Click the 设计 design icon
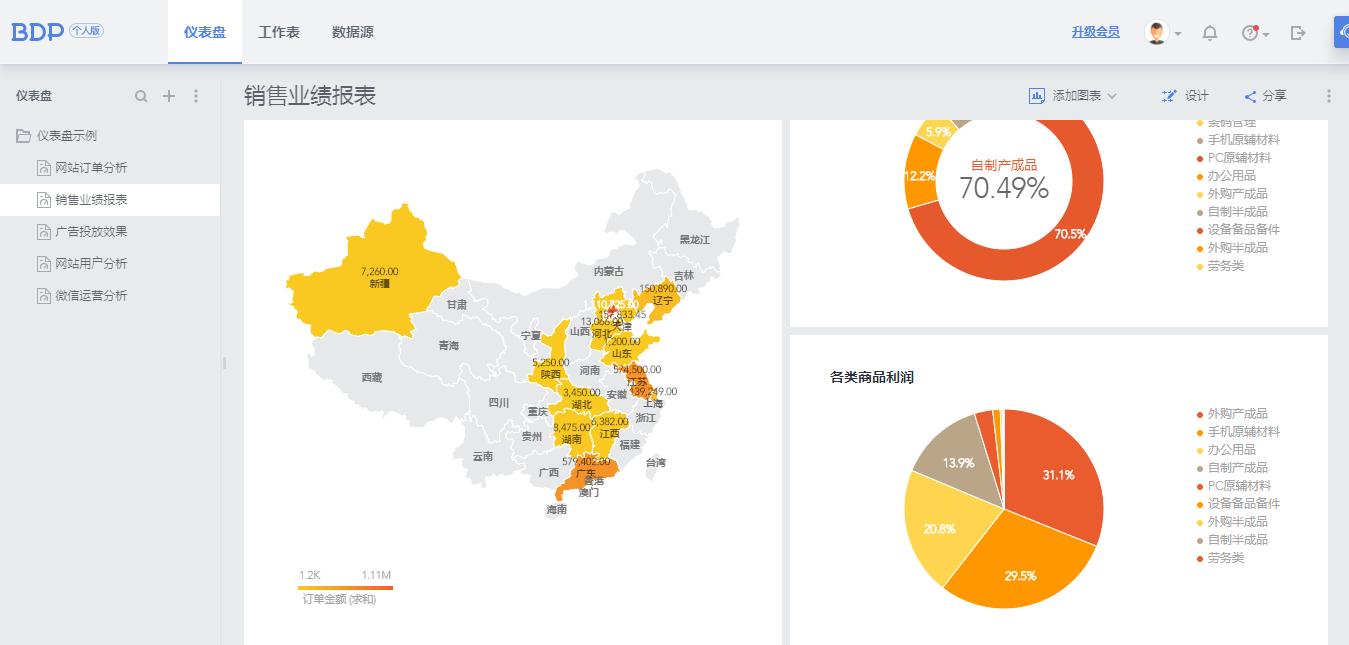The width and height of the screenshot is (1349, 645). pyautogui.click(x=1170, y=96)
